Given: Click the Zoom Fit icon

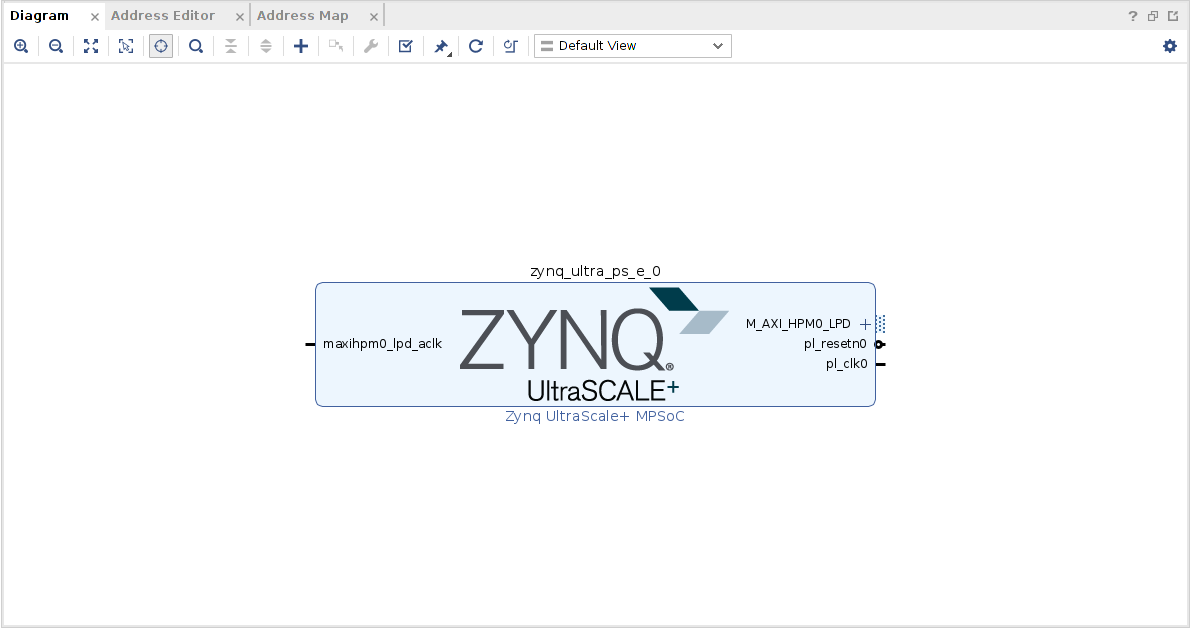Looking at the screenshot, I should pyautogui.click(x=91, y=46).
